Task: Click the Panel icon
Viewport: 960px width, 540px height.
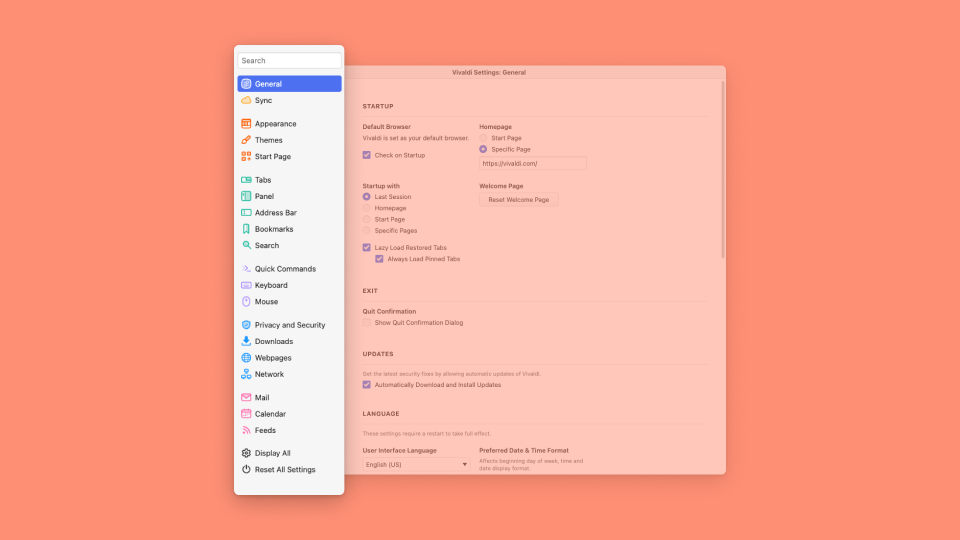Action: [246, 197]
